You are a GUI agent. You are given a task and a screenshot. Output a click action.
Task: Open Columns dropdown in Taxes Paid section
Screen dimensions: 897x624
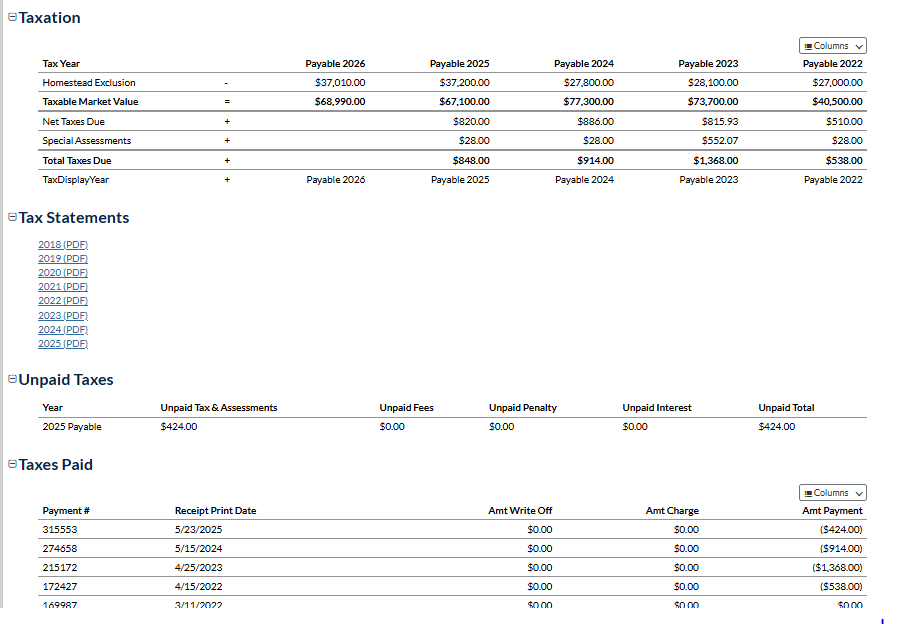pyautogui.click(x=832, y=493)
